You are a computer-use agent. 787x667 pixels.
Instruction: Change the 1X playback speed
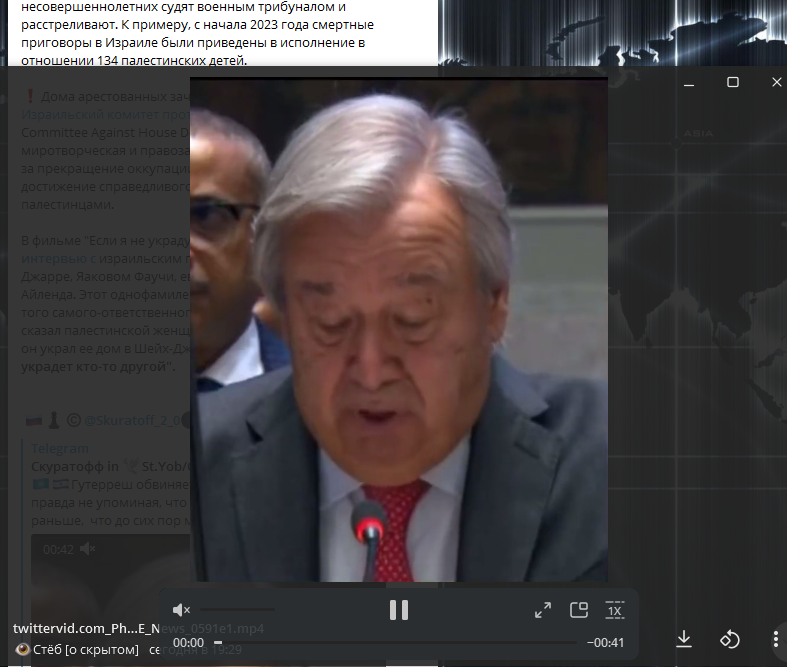click(615, 610)
